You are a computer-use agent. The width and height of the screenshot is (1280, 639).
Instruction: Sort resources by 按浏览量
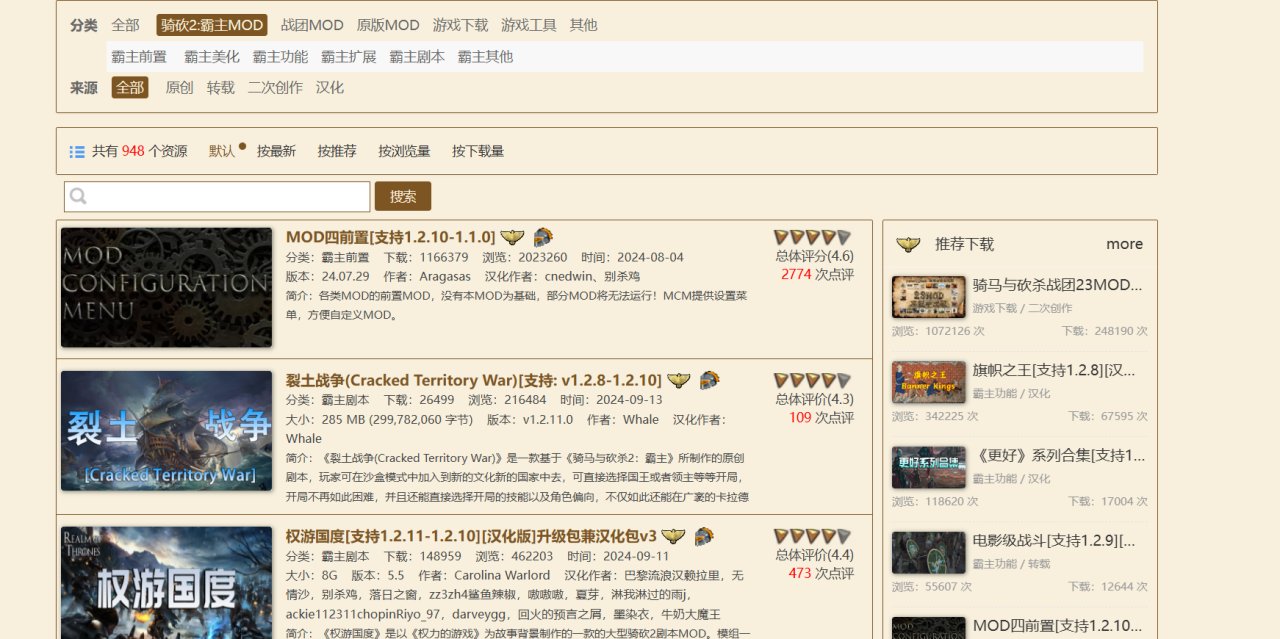pyautogui.click(x=404, y=151)
